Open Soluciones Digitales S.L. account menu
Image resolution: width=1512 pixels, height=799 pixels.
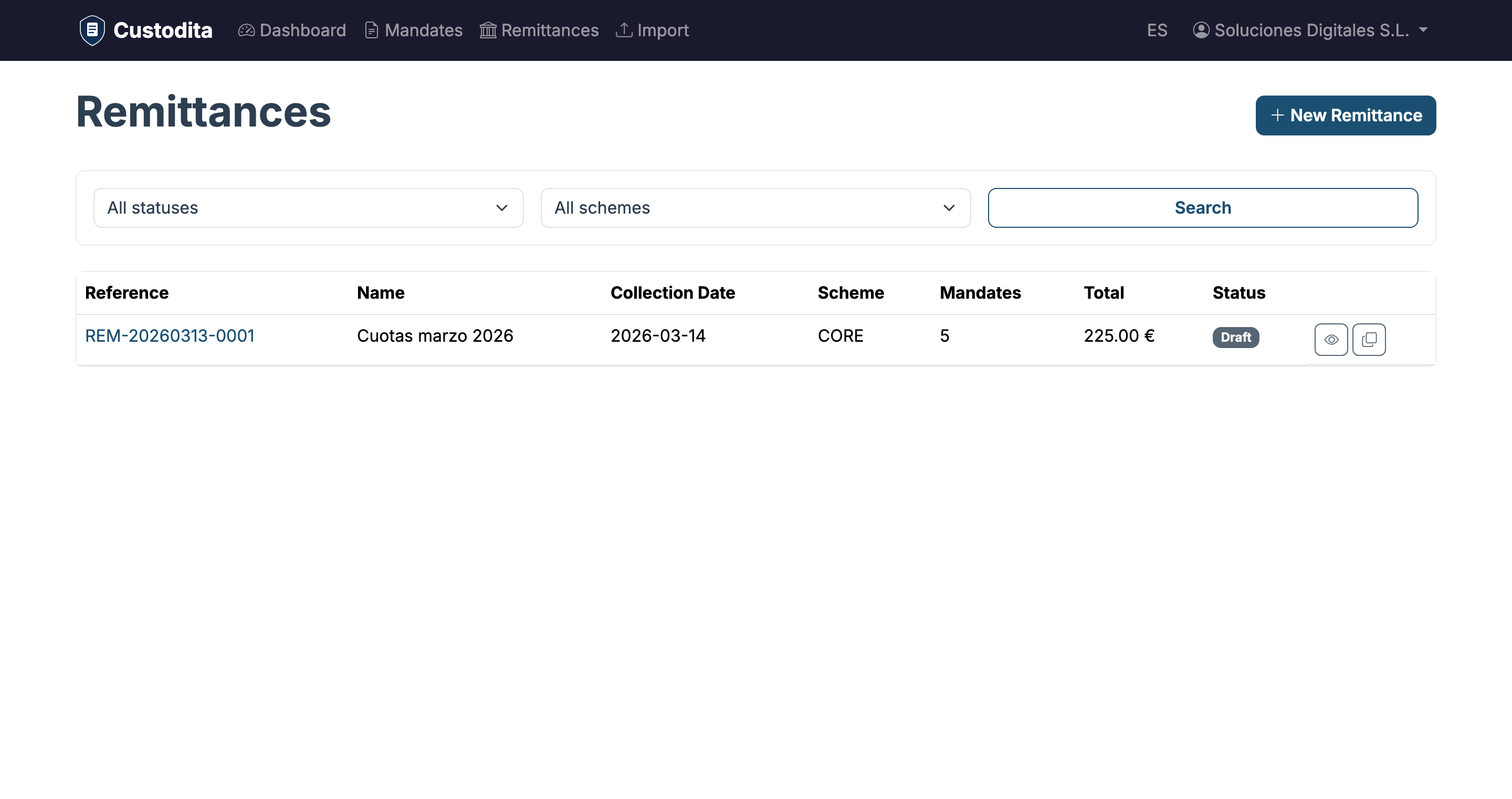pyautogui.click(x=1311, y=30)
